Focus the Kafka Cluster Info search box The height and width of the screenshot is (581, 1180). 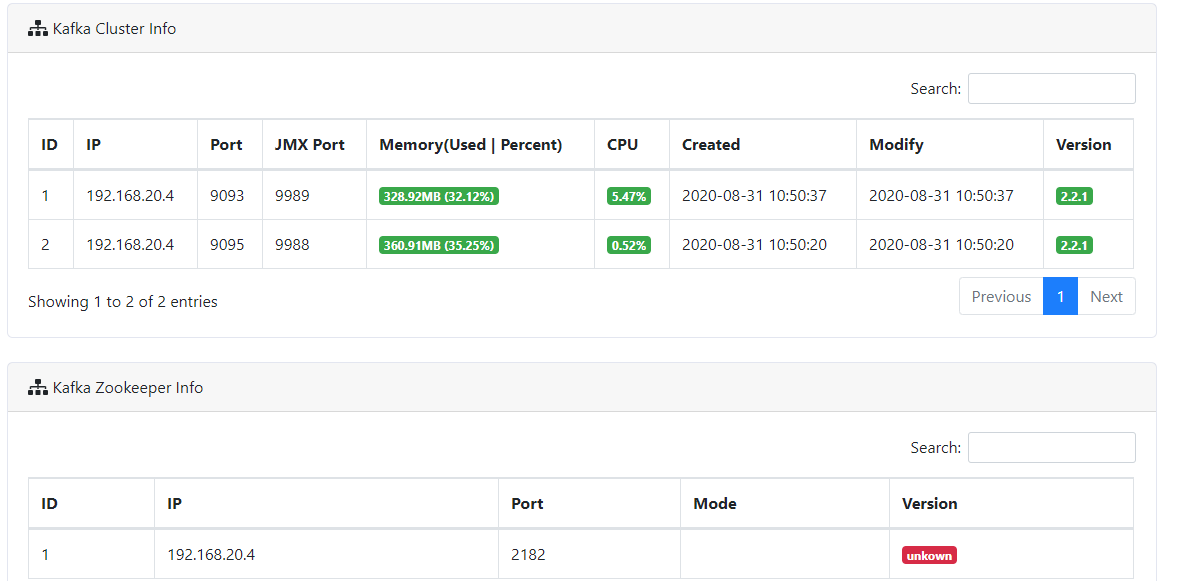click(x=1051, y=89)
